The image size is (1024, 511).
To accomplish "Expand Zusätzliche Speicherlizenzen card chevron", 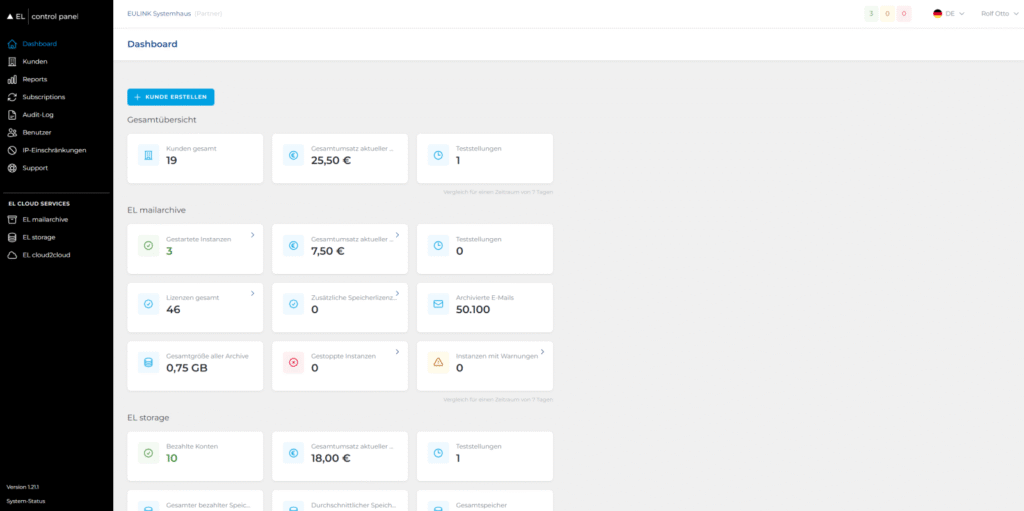I will [397, 293].
